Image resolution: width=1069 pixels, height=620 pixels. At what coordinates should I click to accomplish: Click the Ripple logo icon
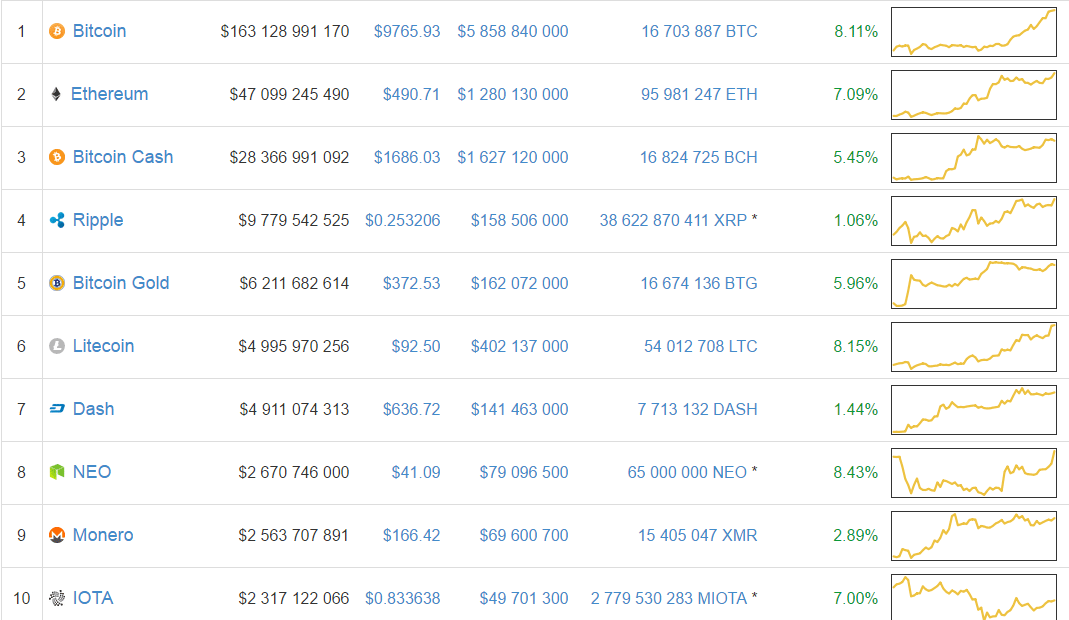pos(57,220)
